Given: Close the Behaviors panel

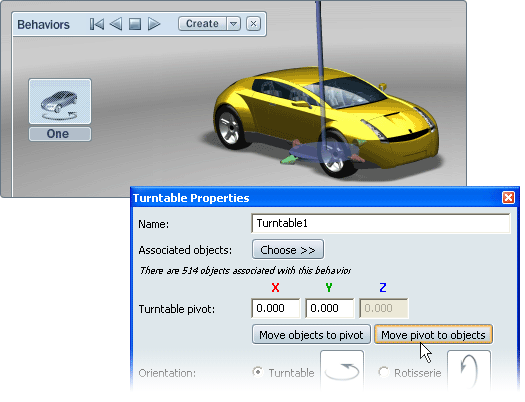Looking at the screenshot, I should pos(253,24).
